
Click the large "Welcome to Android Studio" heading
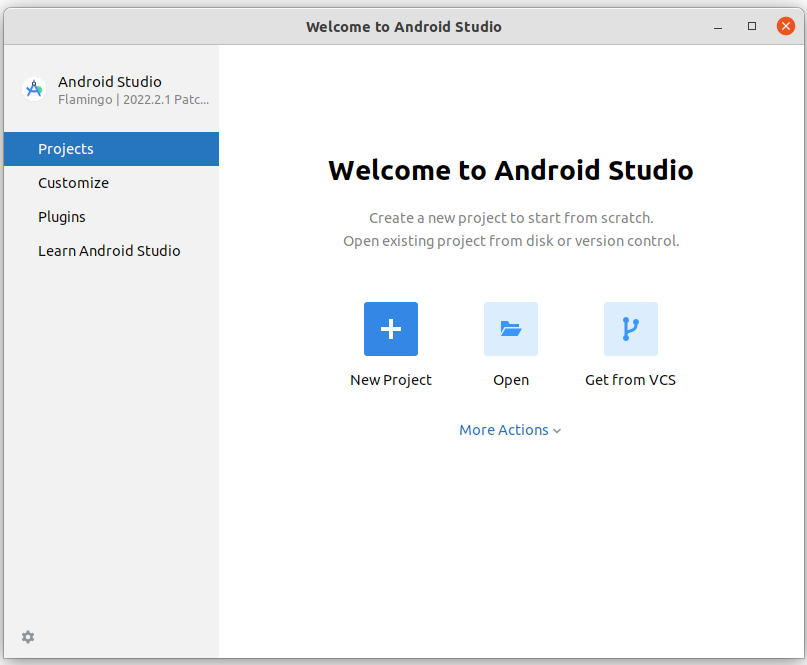pos(510,170)
